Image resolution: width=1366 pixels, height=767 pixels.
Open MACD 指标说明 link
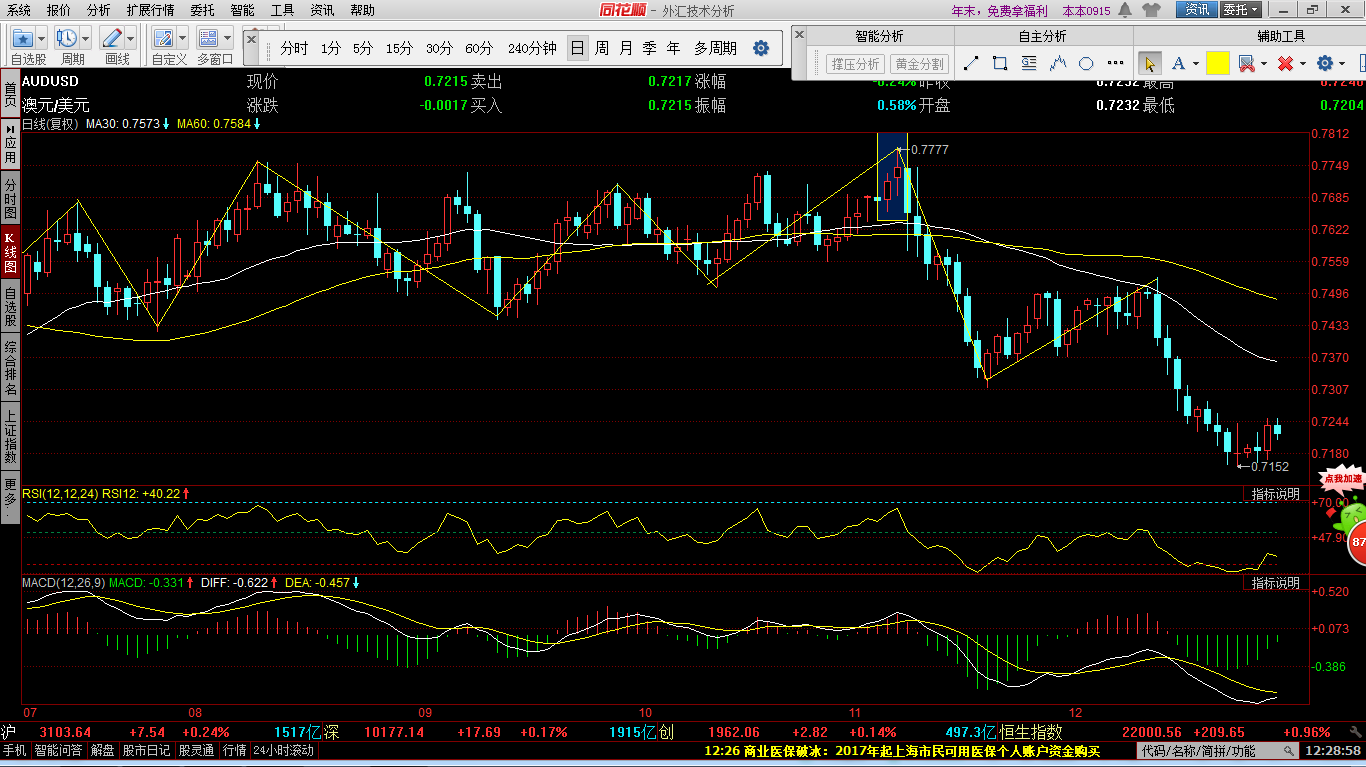1275,582
